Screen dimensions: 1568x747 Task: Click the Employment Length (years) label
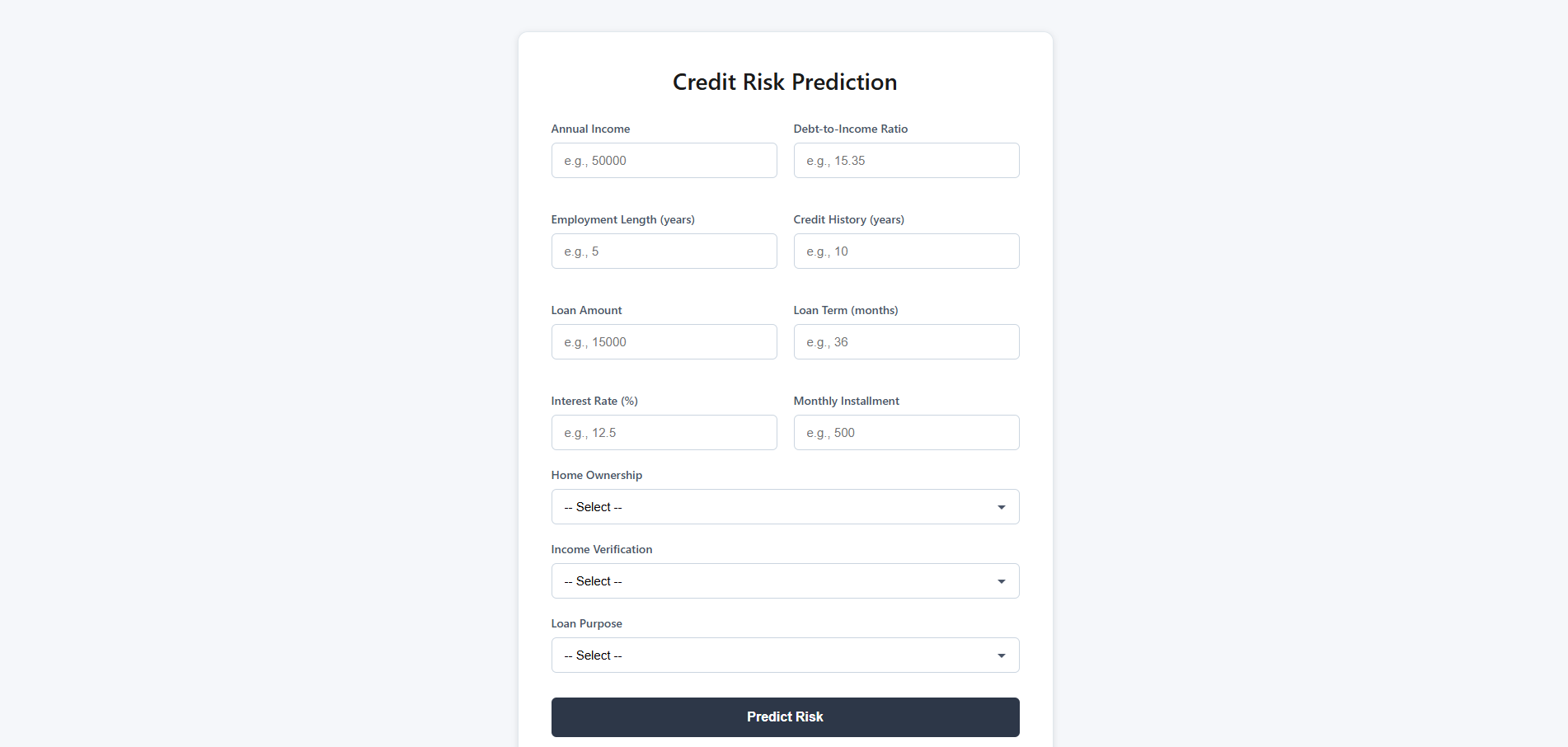point(622,219)
